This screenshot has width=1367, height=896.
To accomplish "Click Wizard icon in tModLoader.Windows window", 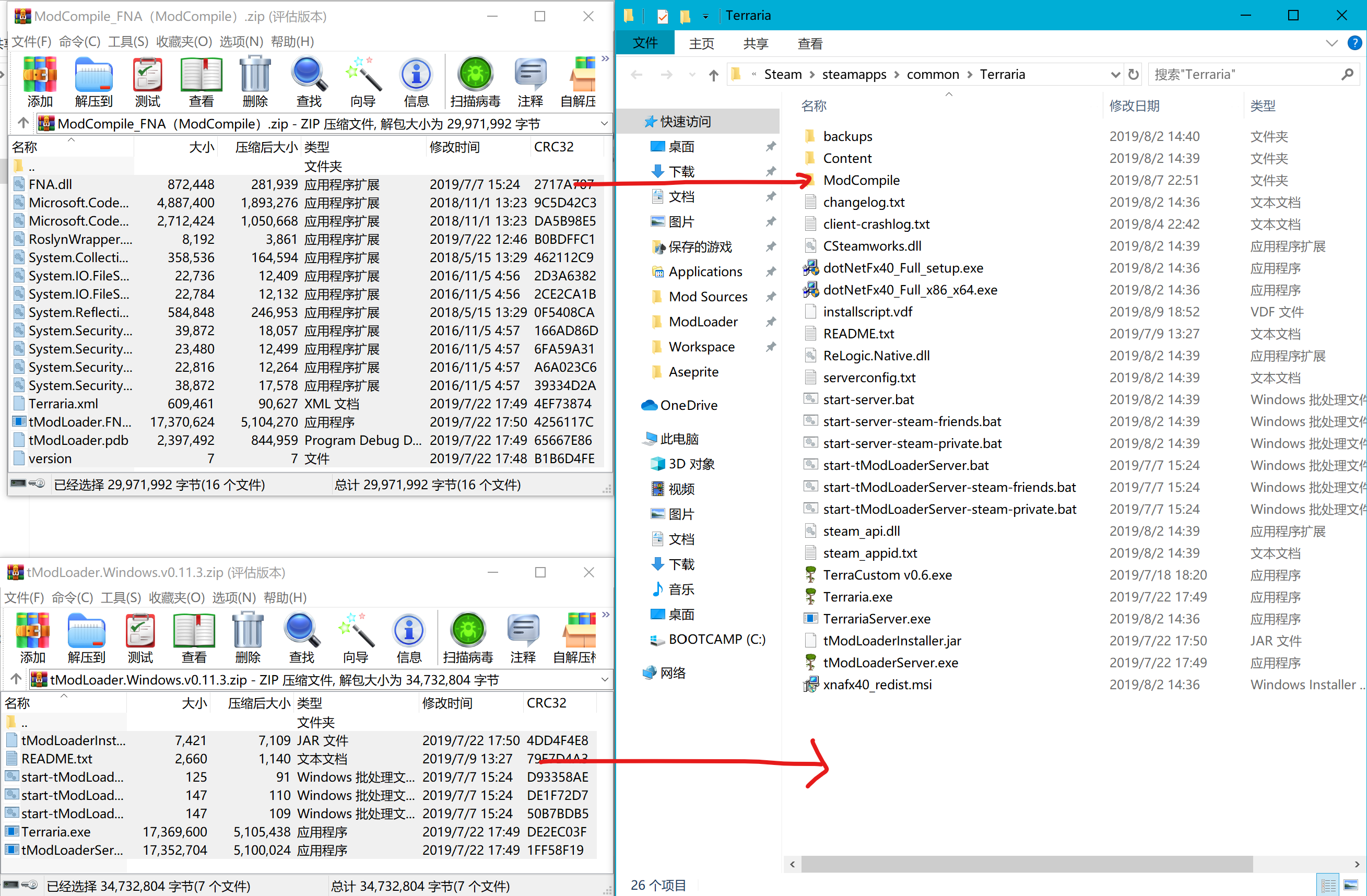I will (356, 638).
